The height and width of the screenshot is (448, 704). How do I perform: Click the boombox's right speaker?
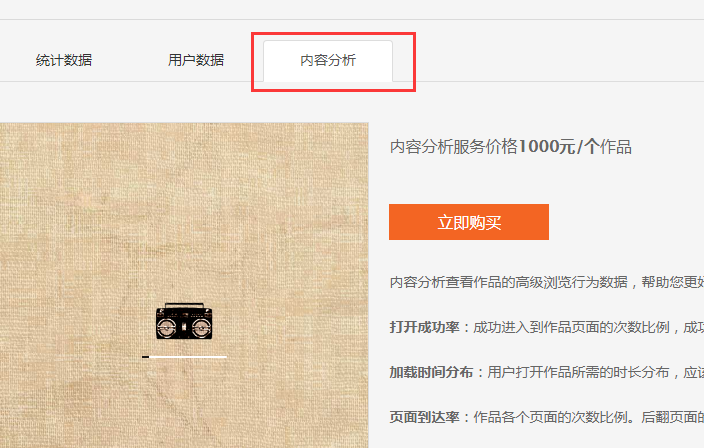pos(202,328)
